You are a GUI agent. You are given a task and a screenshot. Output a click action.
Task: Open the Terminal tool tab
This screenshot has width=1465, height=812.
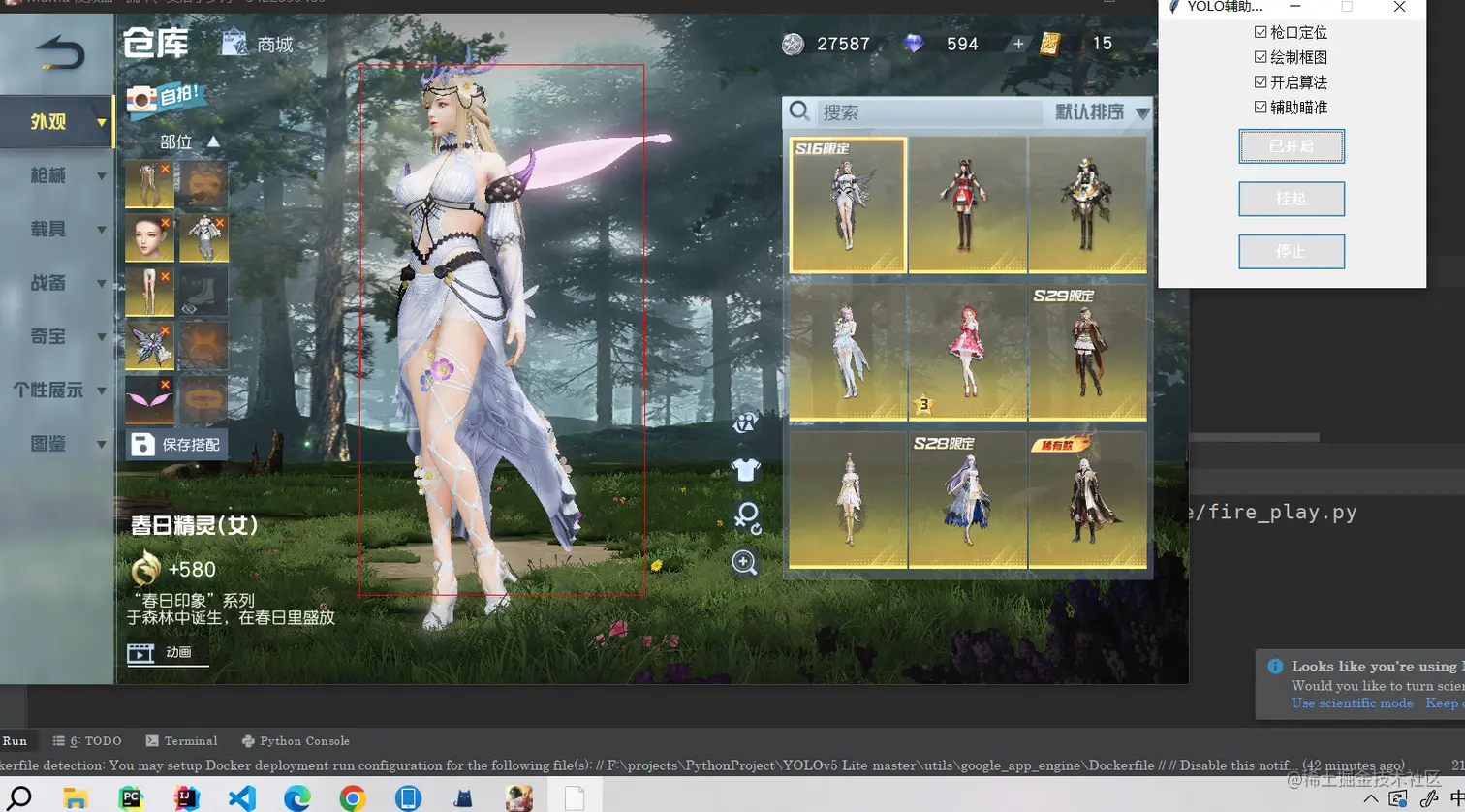click(x=181, y=741)
